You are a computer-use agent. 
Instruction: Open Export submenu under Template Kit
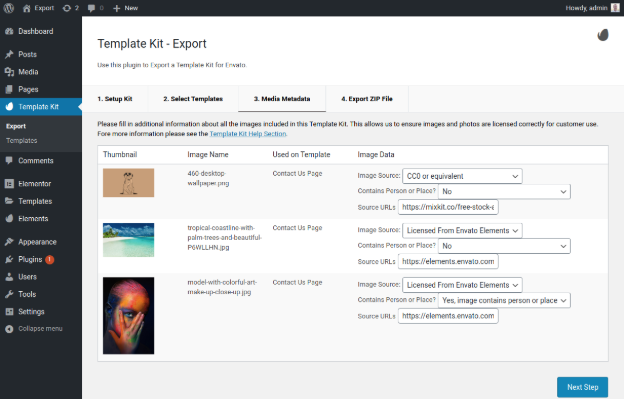(16, 127)
